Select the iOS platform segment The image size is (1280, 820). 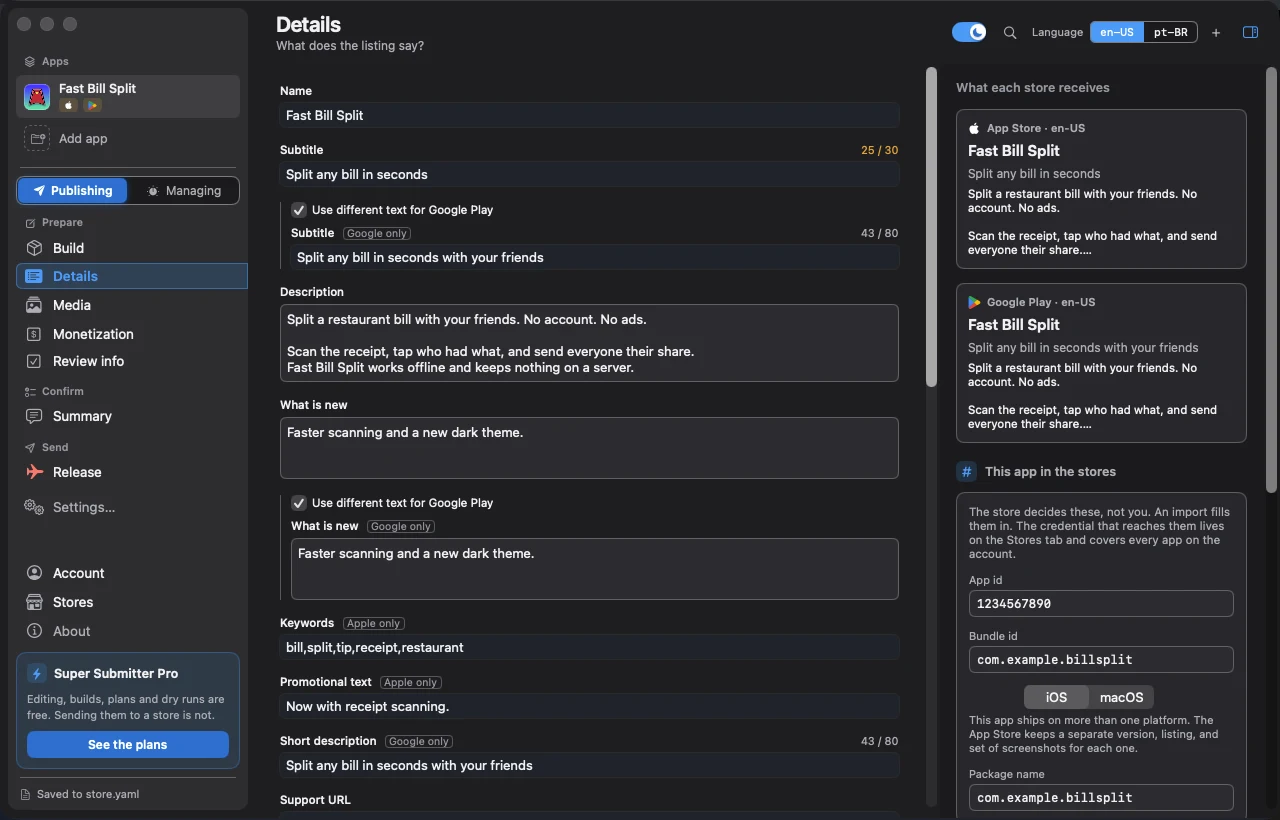[1056, 697]
